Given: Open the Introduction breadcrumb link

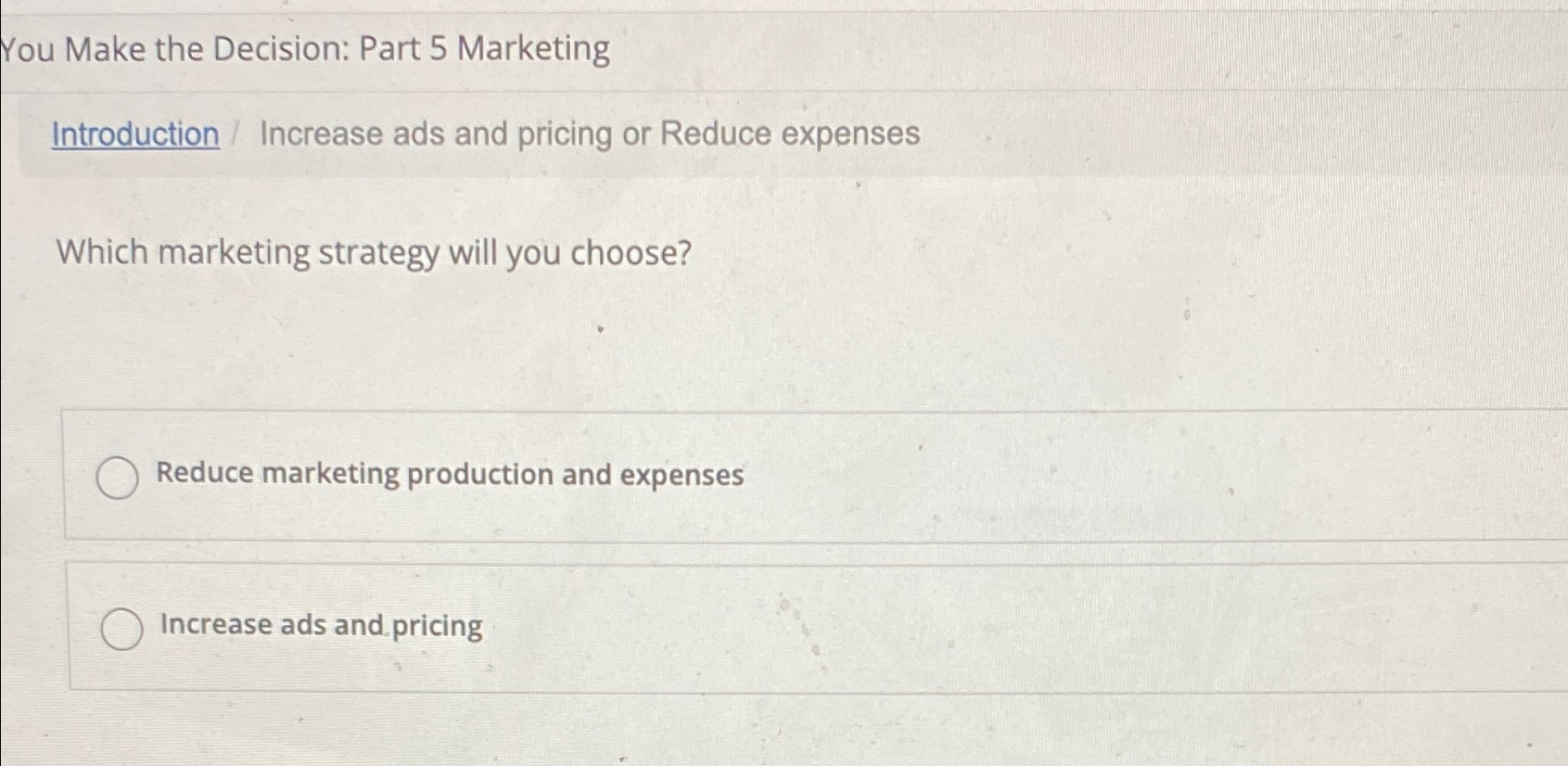Looking at the screenshot, I should tap(135, 134).
